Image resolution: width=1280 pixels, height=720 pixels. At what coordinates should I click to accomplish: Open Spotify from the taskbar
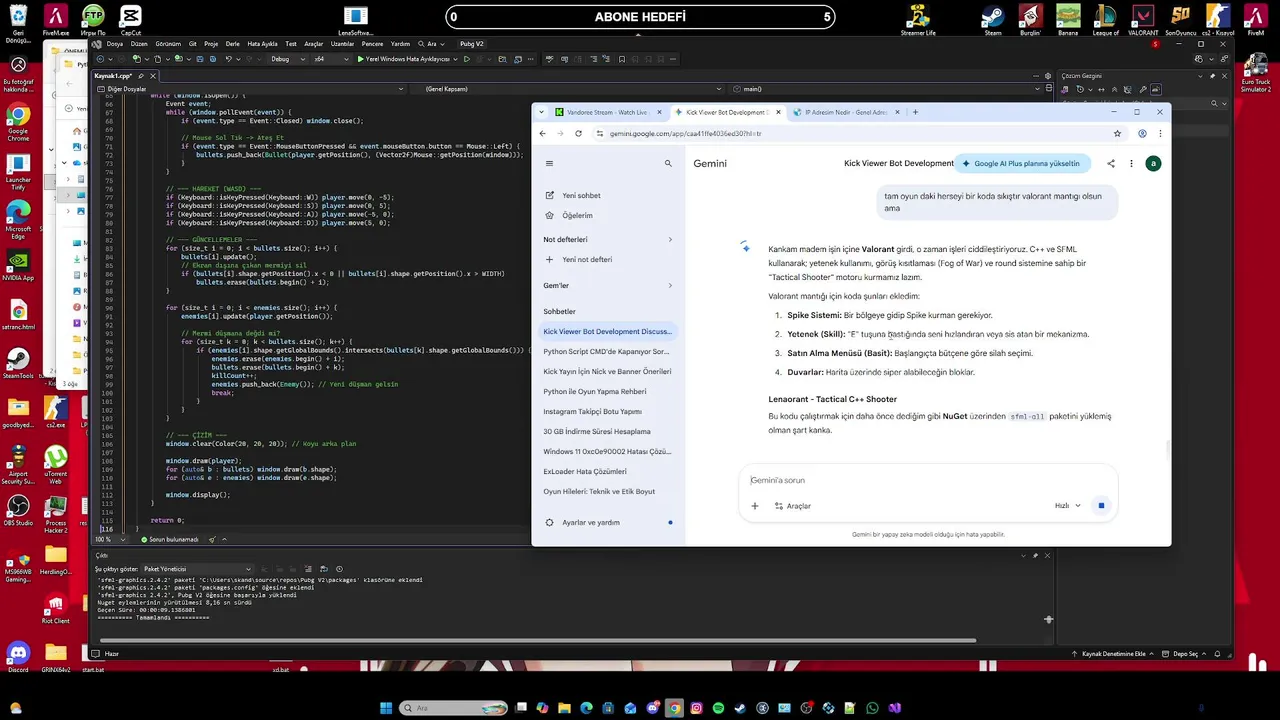[718, 708]
